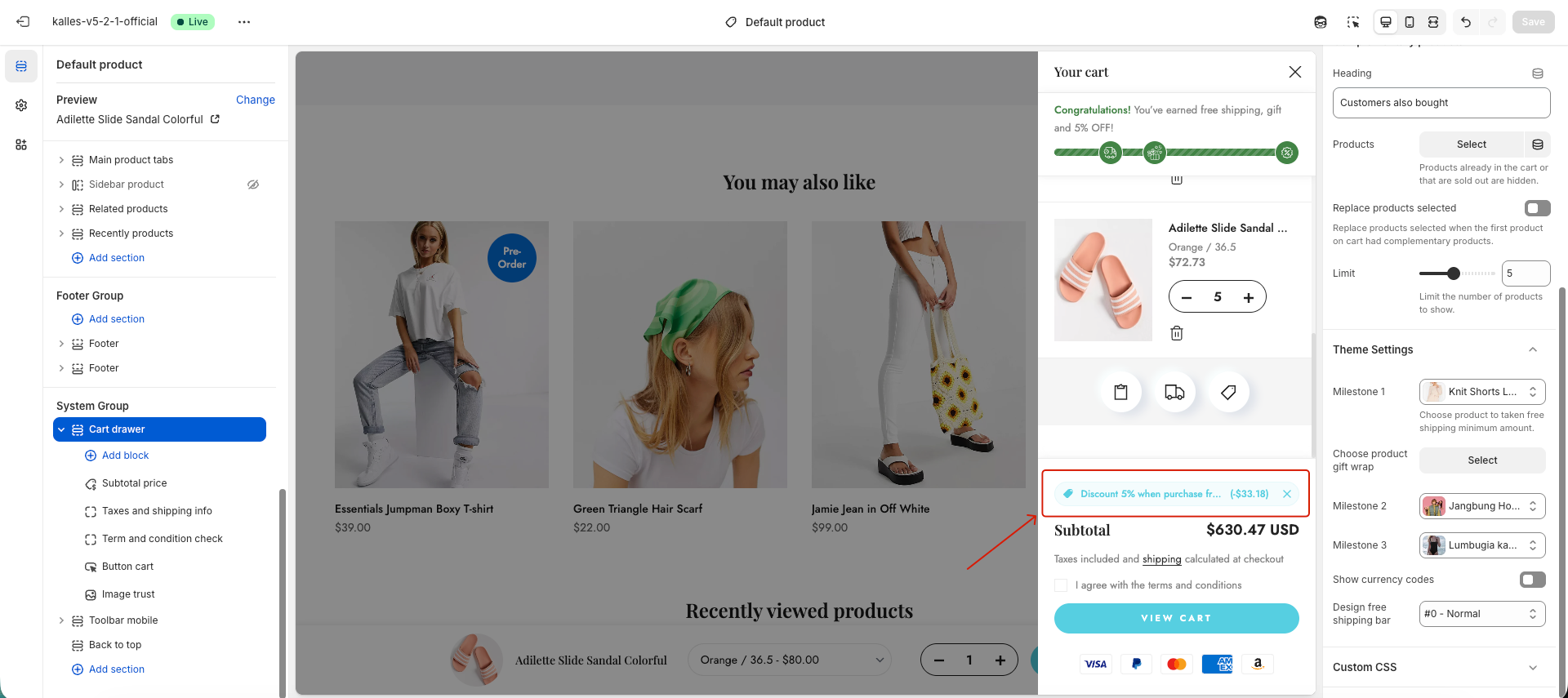Select Subtotal price block in sidebar

(x=134, y=483)
